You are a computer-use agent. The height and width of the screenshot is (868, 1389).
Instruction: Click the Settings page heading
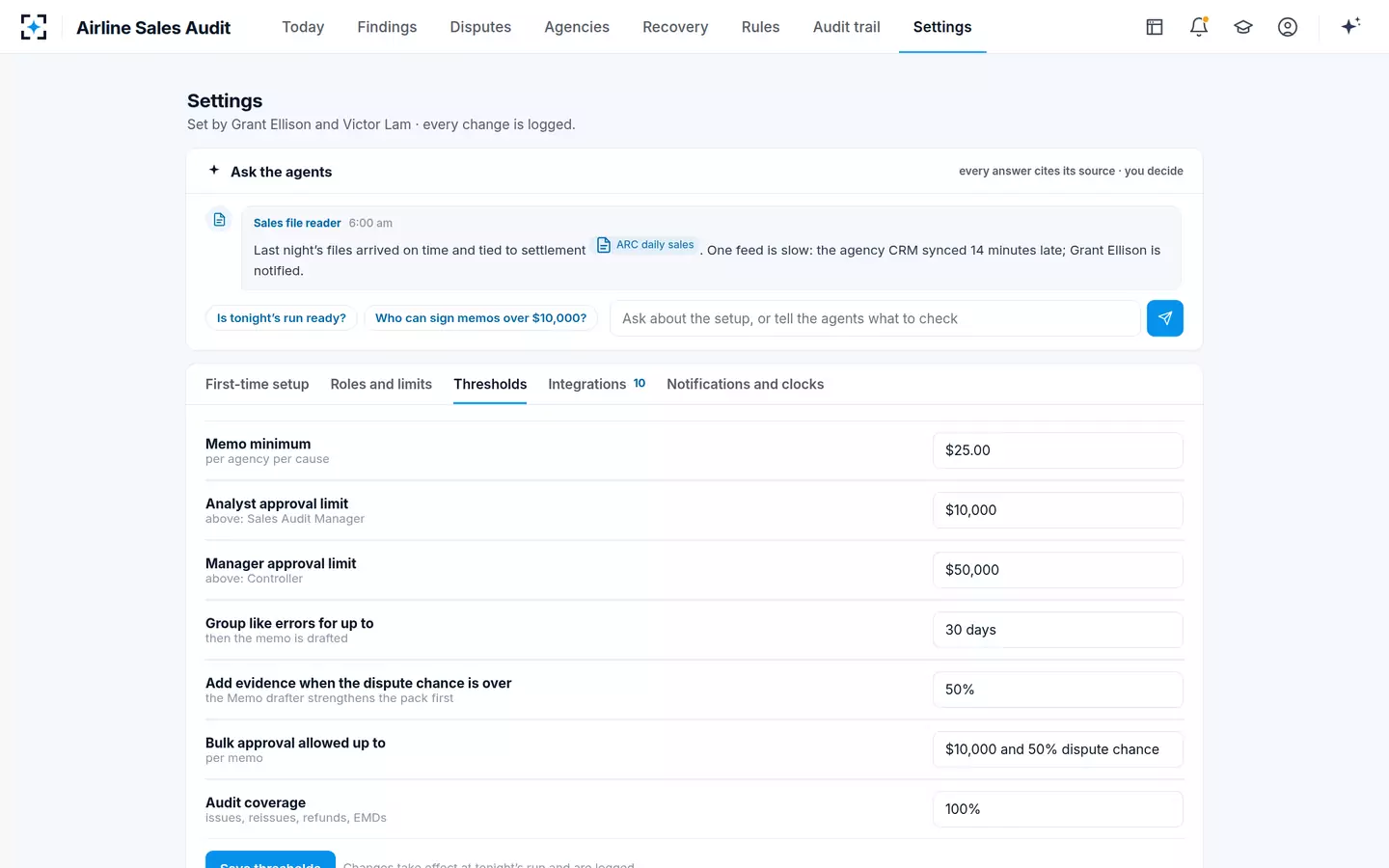coord(225,101)
